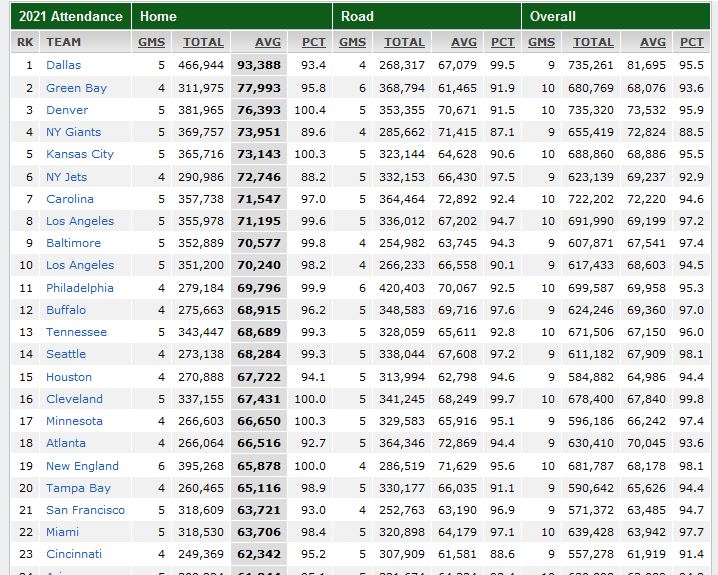Screen dimensions: 718x575
Task: Open the Kansas City team link
Action: pos(80,154)
